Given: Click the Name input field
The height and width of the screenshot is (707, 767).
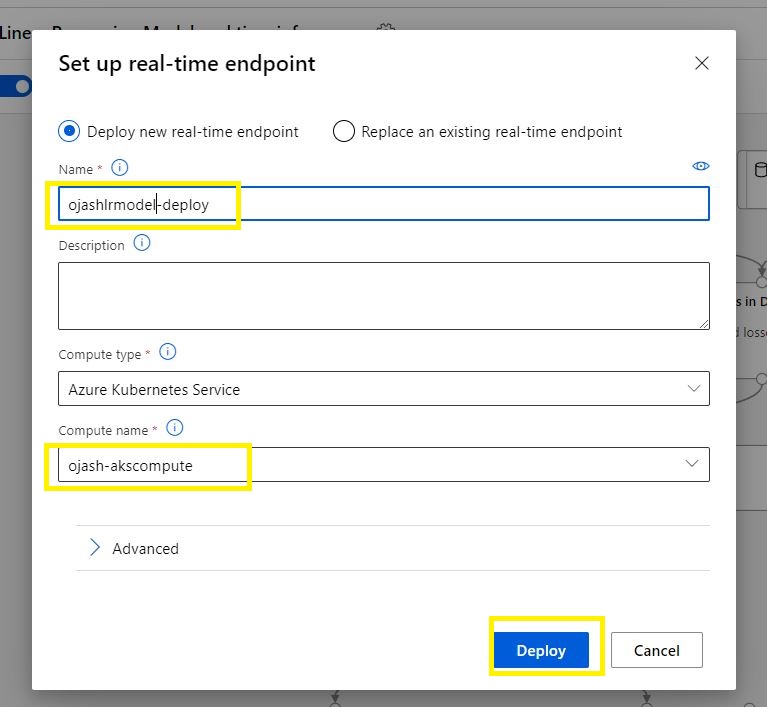Looking at the screenshot, I should (384, 204).
